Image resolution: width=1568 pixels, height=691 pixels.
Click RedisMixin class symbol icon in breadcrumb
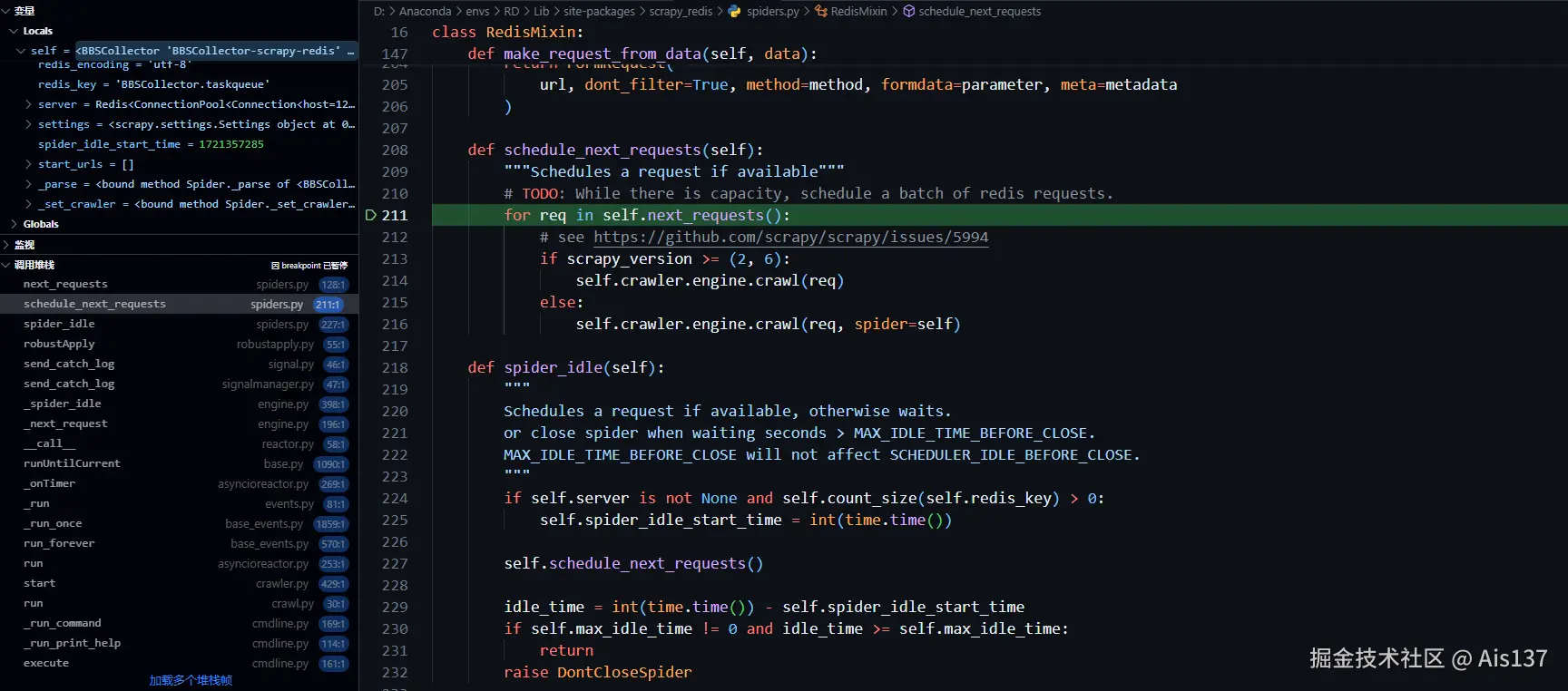point(821,11)
